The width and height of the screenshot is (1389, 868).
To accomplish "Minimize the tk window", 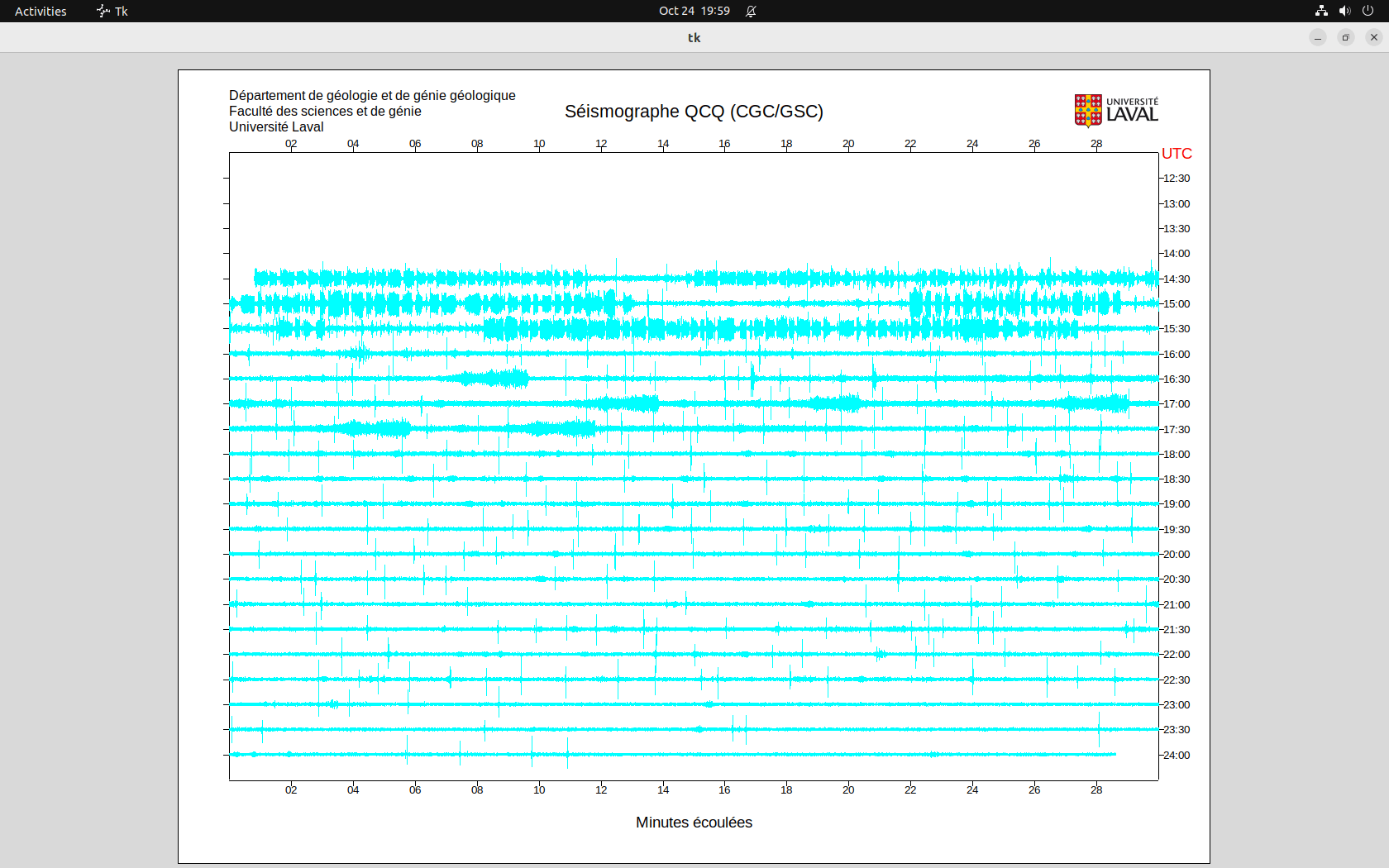I will (x=1318, y=37).
